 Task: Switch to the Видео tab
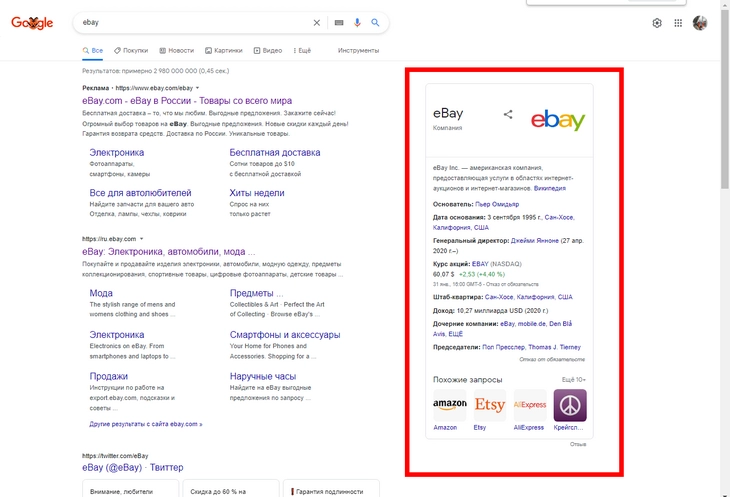click(268, 50)
